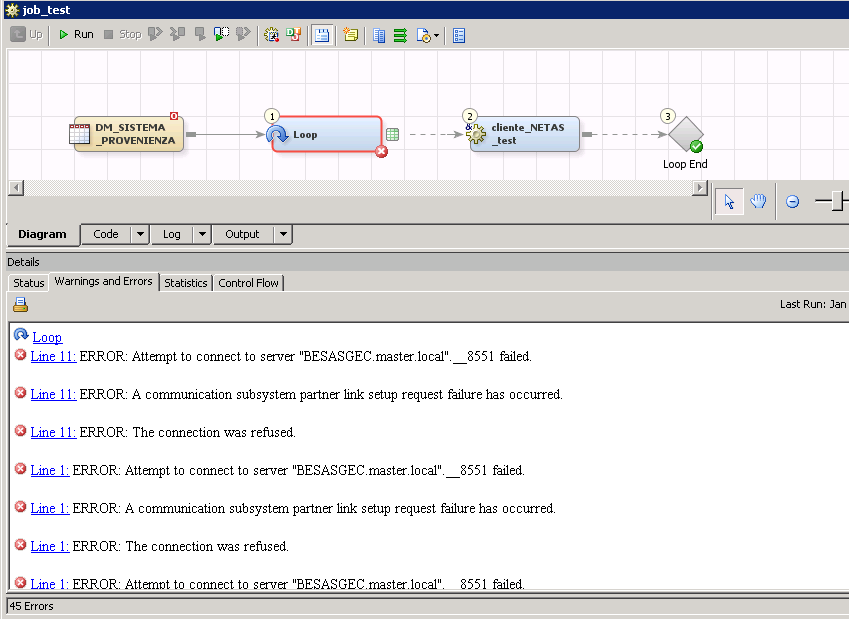The height and width of the screenshot is (619, 849).
Task: Switch to the Statistics tab
Action: [185, 283]
